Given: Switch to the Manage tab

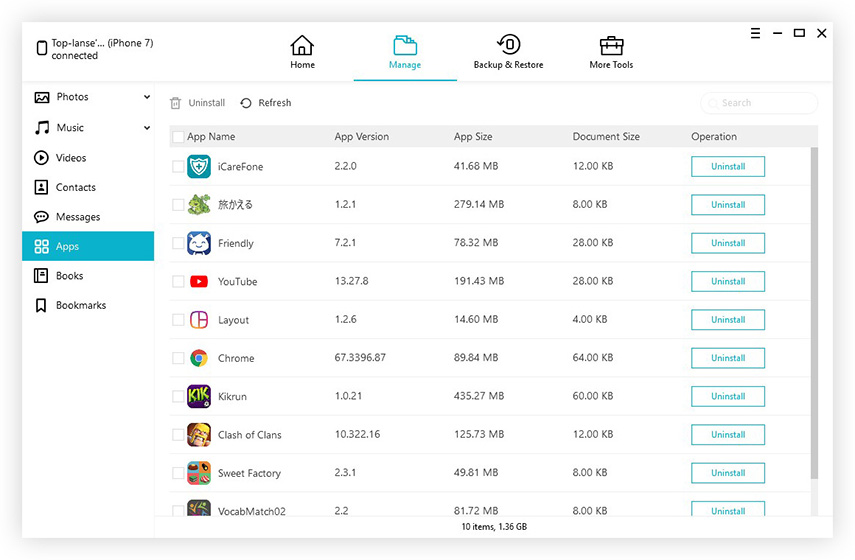Looking at the screenshot, I should click(x=405, y=52).
